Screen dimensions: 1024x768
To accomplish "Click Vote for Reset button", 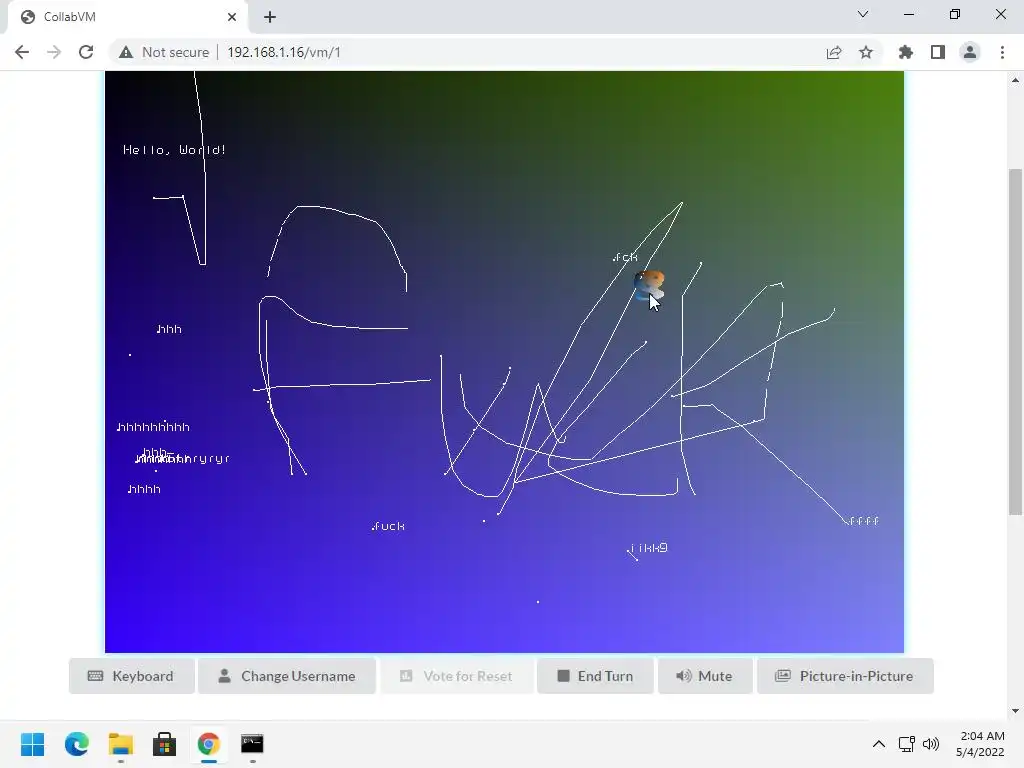I will pos(456,676).
